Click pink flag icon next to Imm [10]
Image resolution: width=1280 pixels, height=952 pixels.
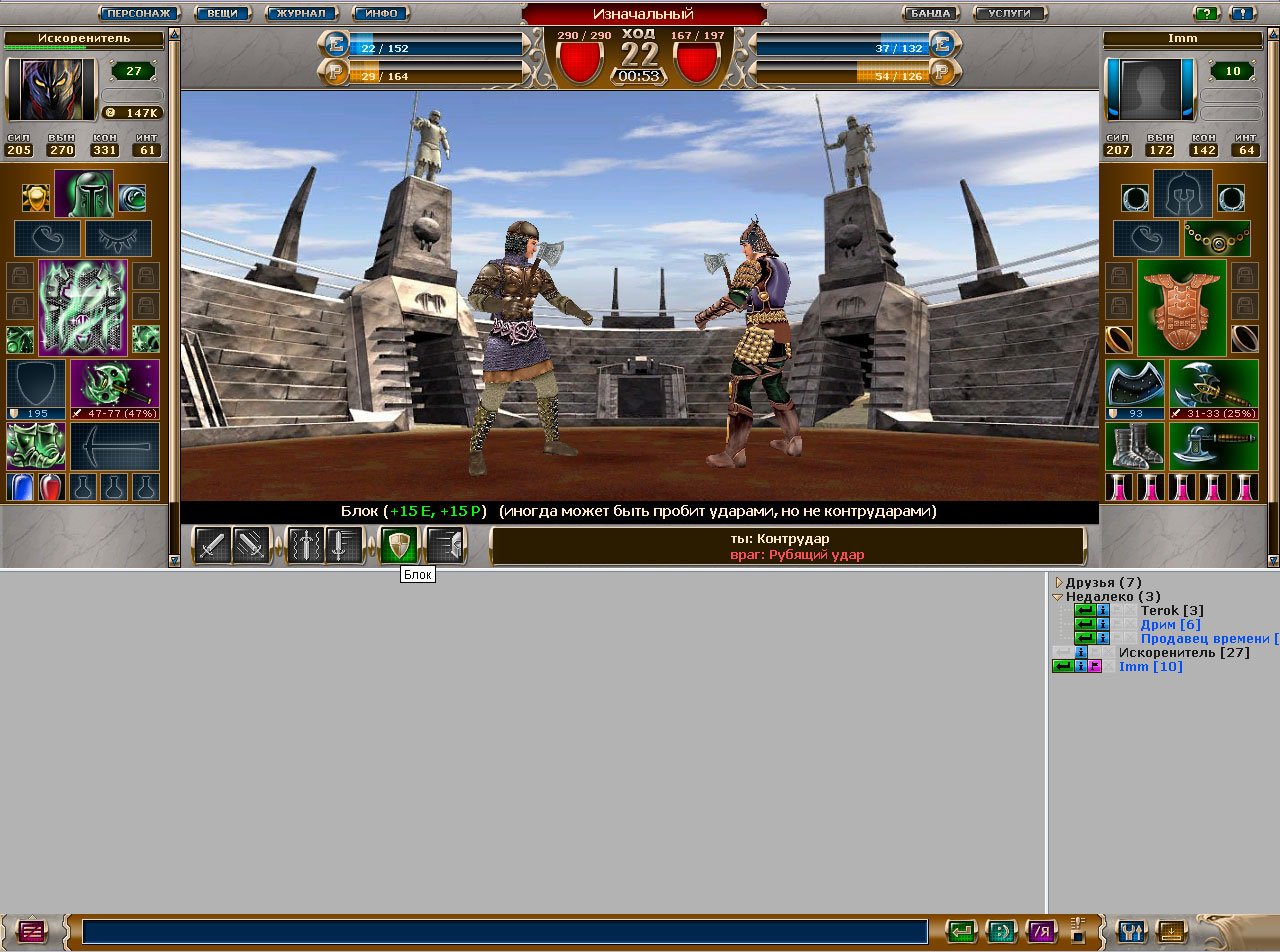point(1095,666)
